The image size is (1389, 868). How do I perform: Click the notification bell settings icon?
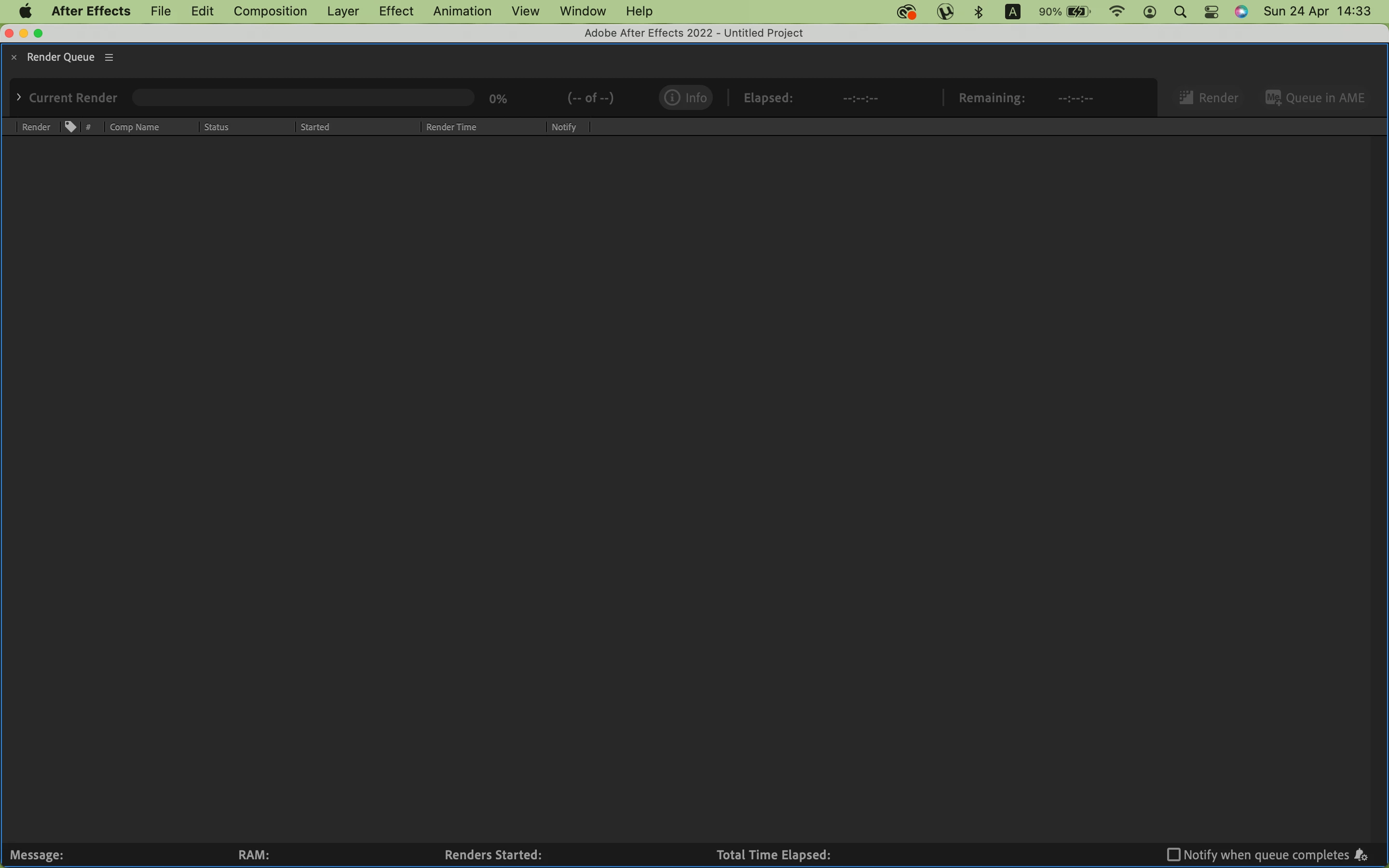1361,855
